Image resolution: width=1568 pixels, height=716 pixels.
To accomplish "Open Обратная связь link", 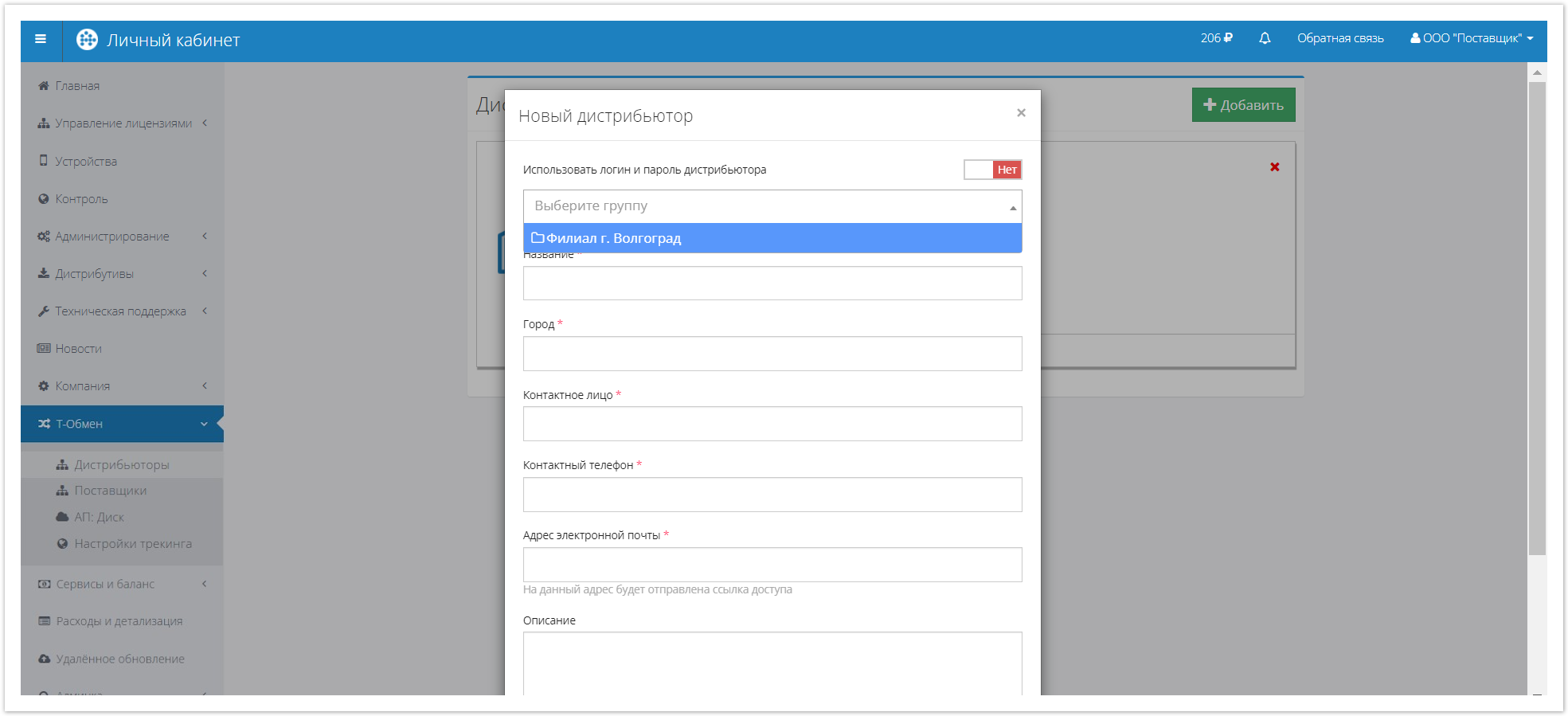I will [1340, 38].
